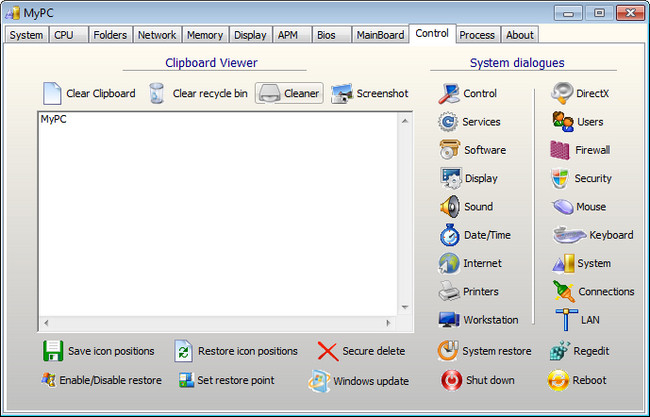Click the Clear Clipboard page icon
Image resolution: width=650 pixels, height=417 pixels.
(x=52, y=94)
